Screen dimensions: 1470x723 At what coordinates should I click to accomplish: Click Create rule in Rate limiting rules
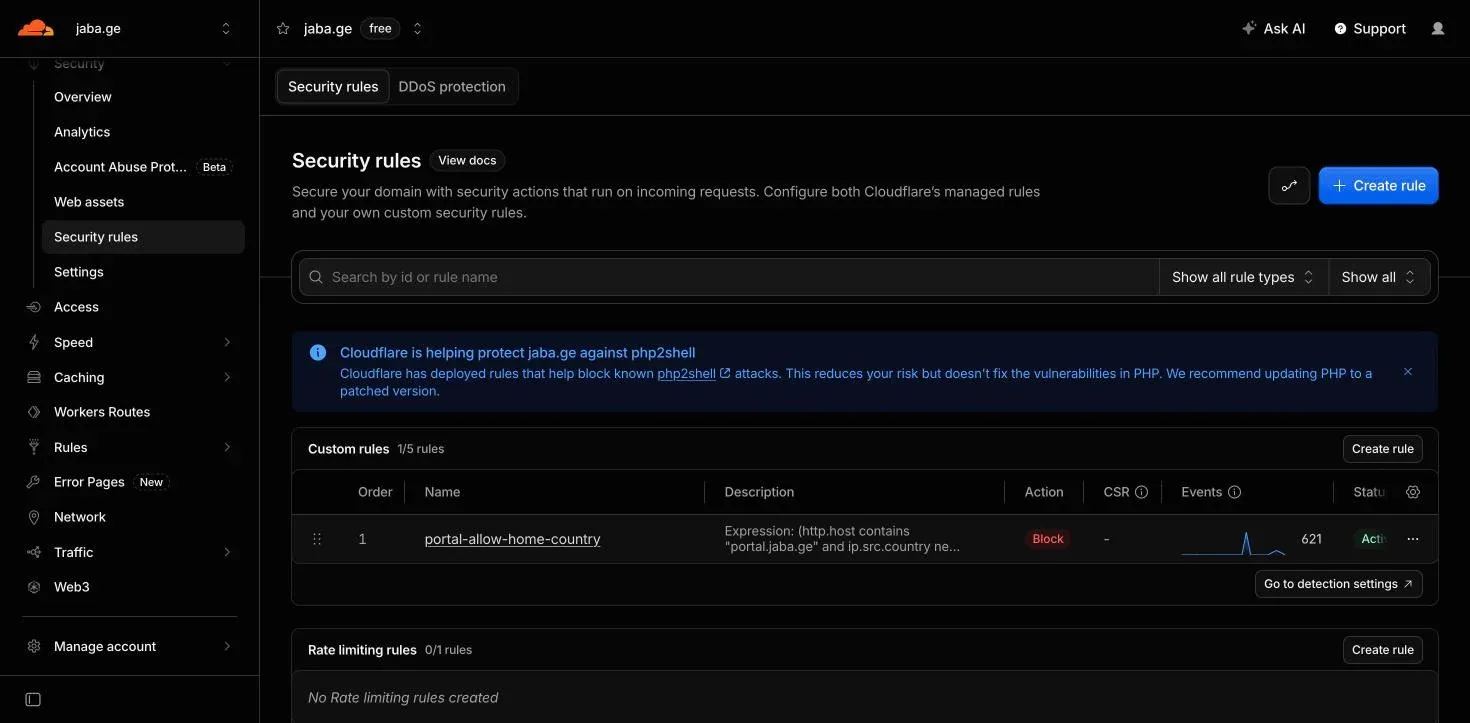point(1383,650)
